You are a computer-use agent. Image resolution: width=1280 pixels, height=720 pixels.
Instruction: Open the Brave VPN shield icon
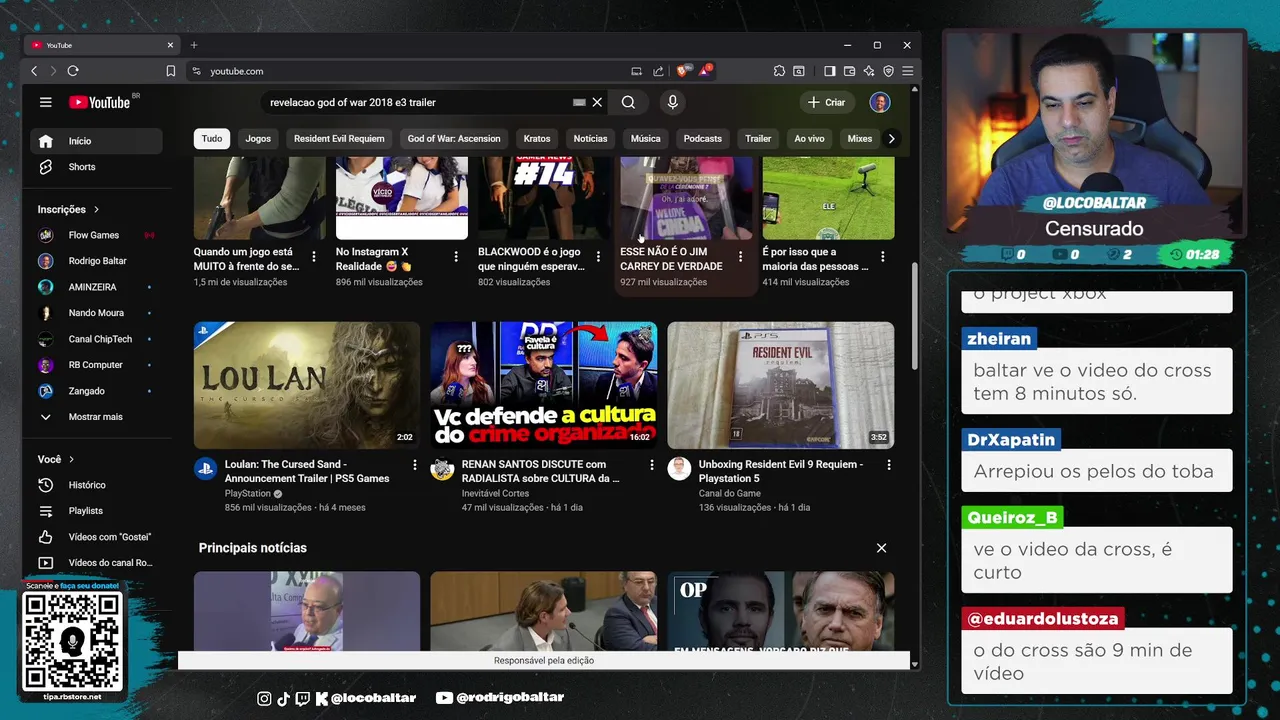pyautogui.click(x=888, y=71)
